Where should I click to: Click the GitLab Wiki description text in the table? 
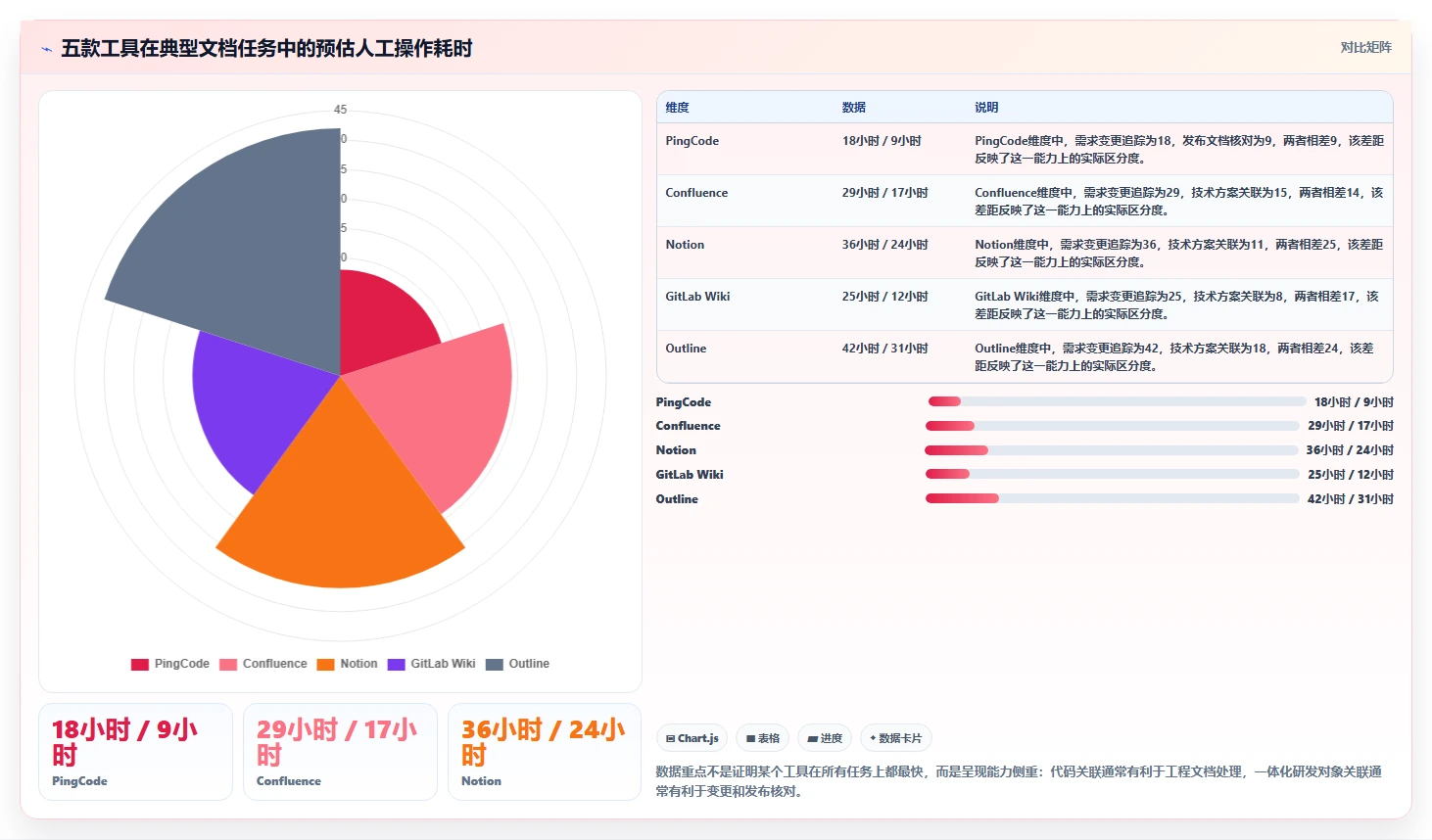click(1178, 305)
